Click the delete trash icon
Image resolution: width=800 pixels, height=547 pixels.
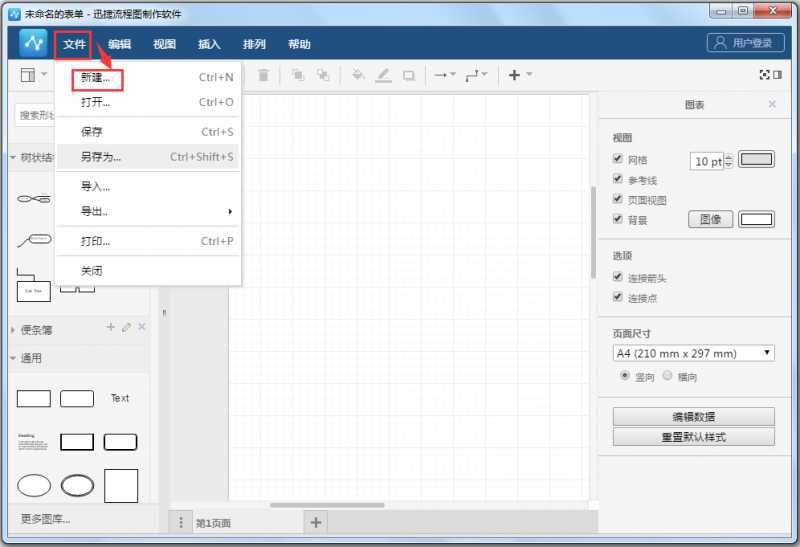click(x=263, y=75)
